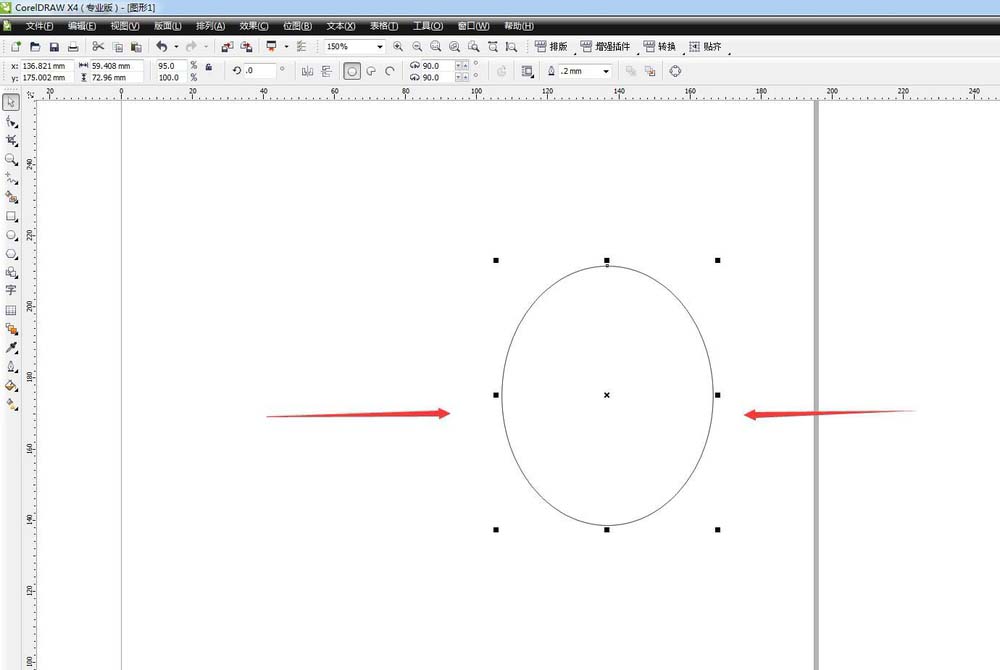This screenshot has height=670, width=1000.
Task: Click the Save icon in the toolbar
Action: point(54,47)
